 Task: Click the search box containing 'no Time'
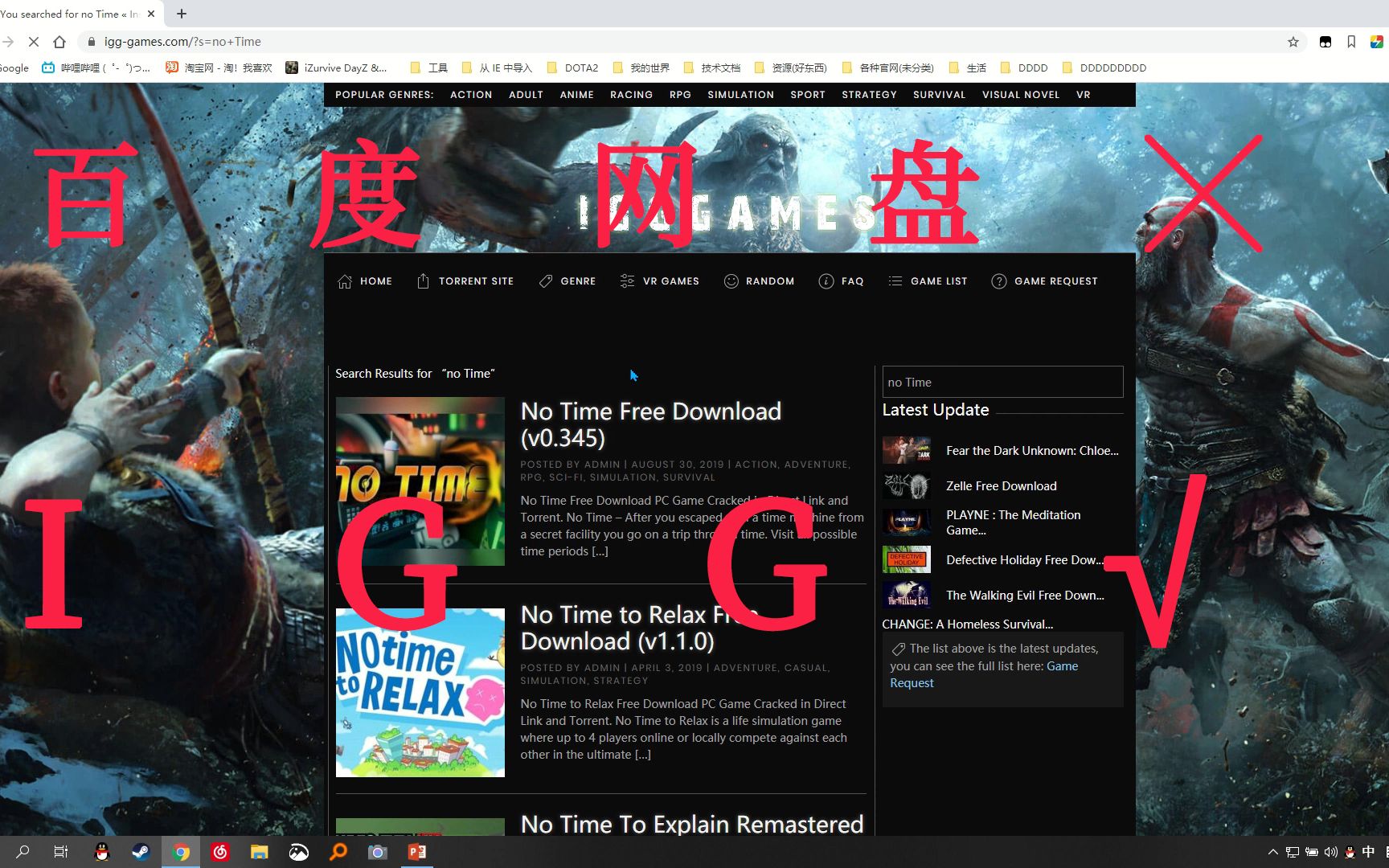coord(1002,382)
